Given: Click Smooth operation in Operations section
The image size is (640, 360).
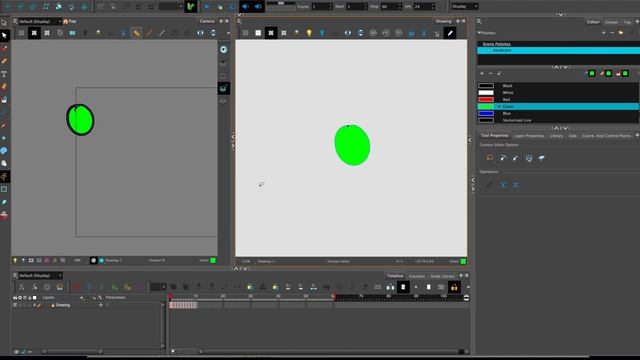Looking at the screenshot, I should (489, 185).
